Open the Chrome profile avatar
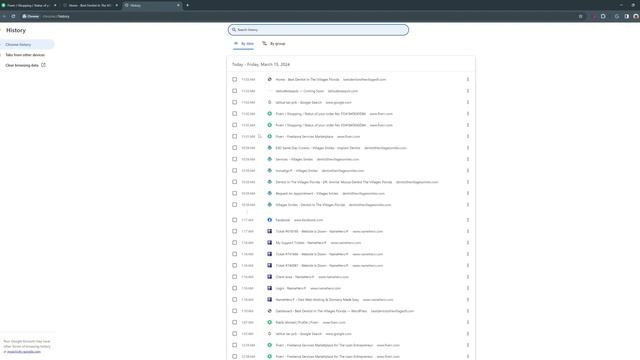This screenshot has height=360, width=640. tap(636, 16)
